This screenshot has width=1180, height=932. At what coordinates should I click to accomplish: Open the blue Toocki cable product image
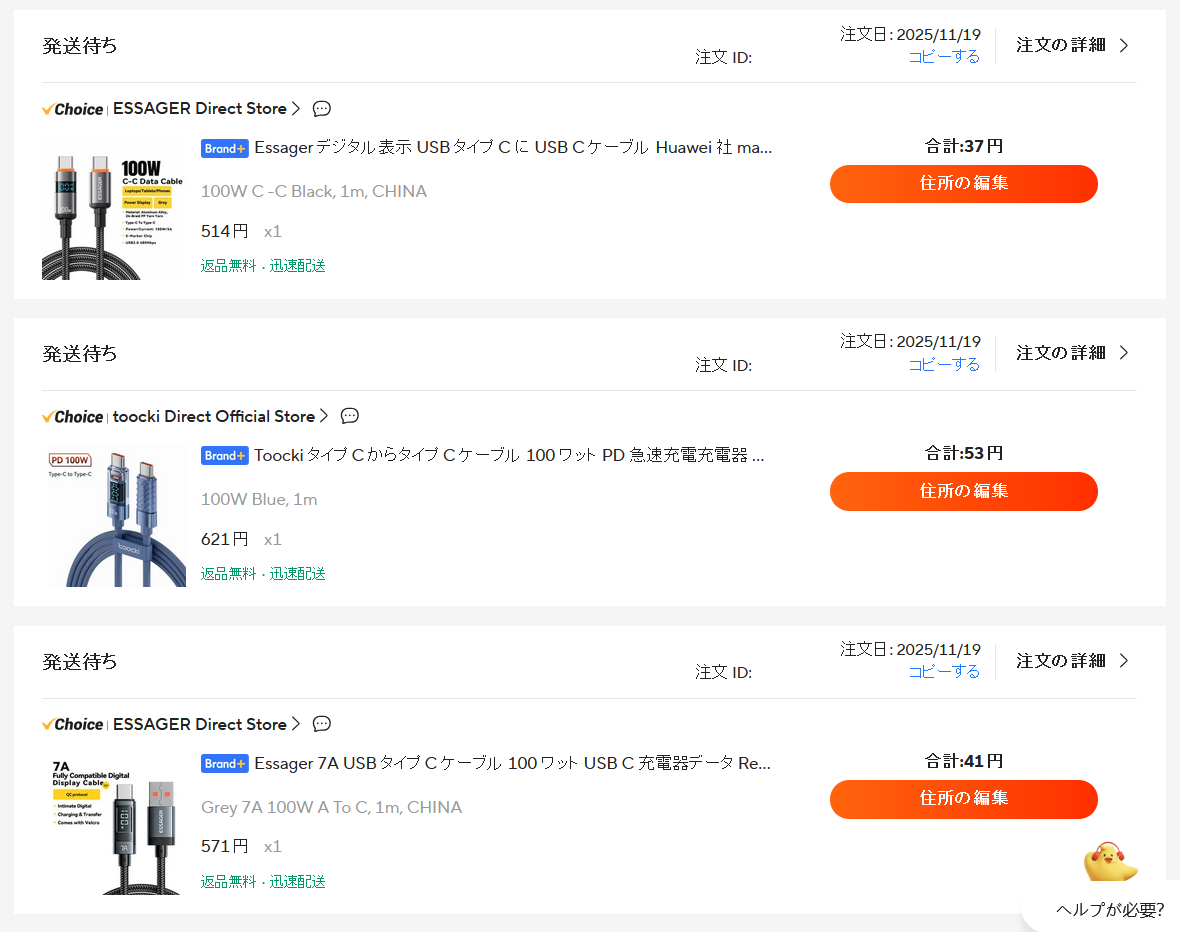[116, 517]
